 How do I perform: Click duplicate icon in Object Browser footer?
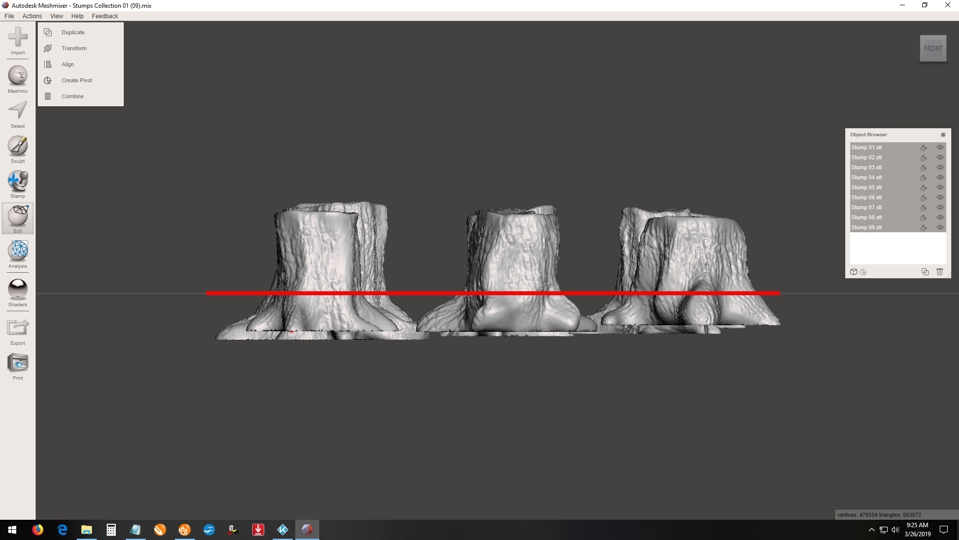click(925, 272)
